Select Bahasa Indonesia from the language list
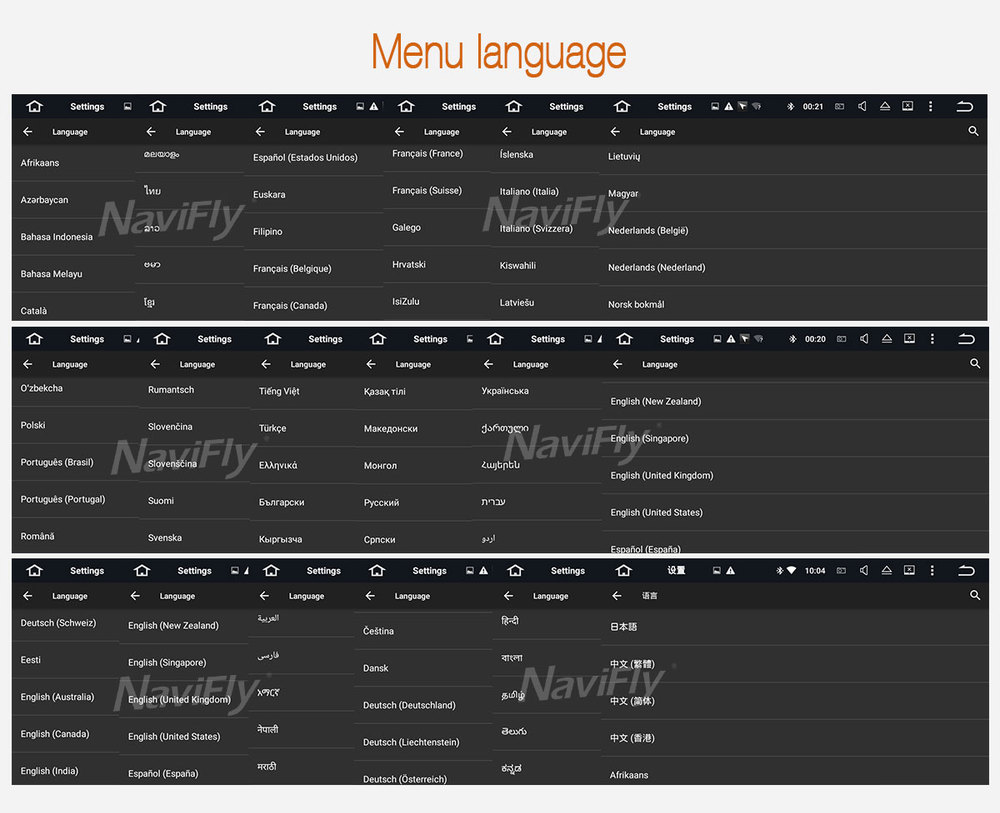This screenshot has height=813, width=1000. click(57, 237)
